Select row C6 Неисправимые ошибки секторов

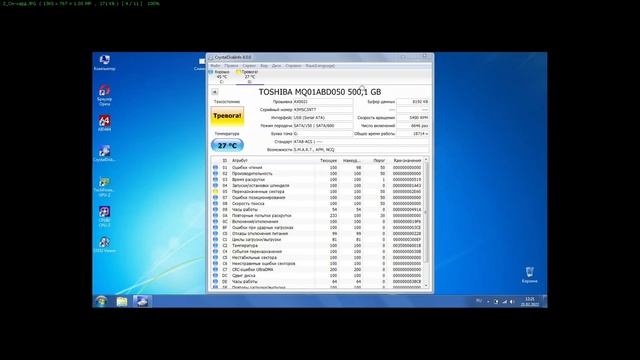pos(318,264)
